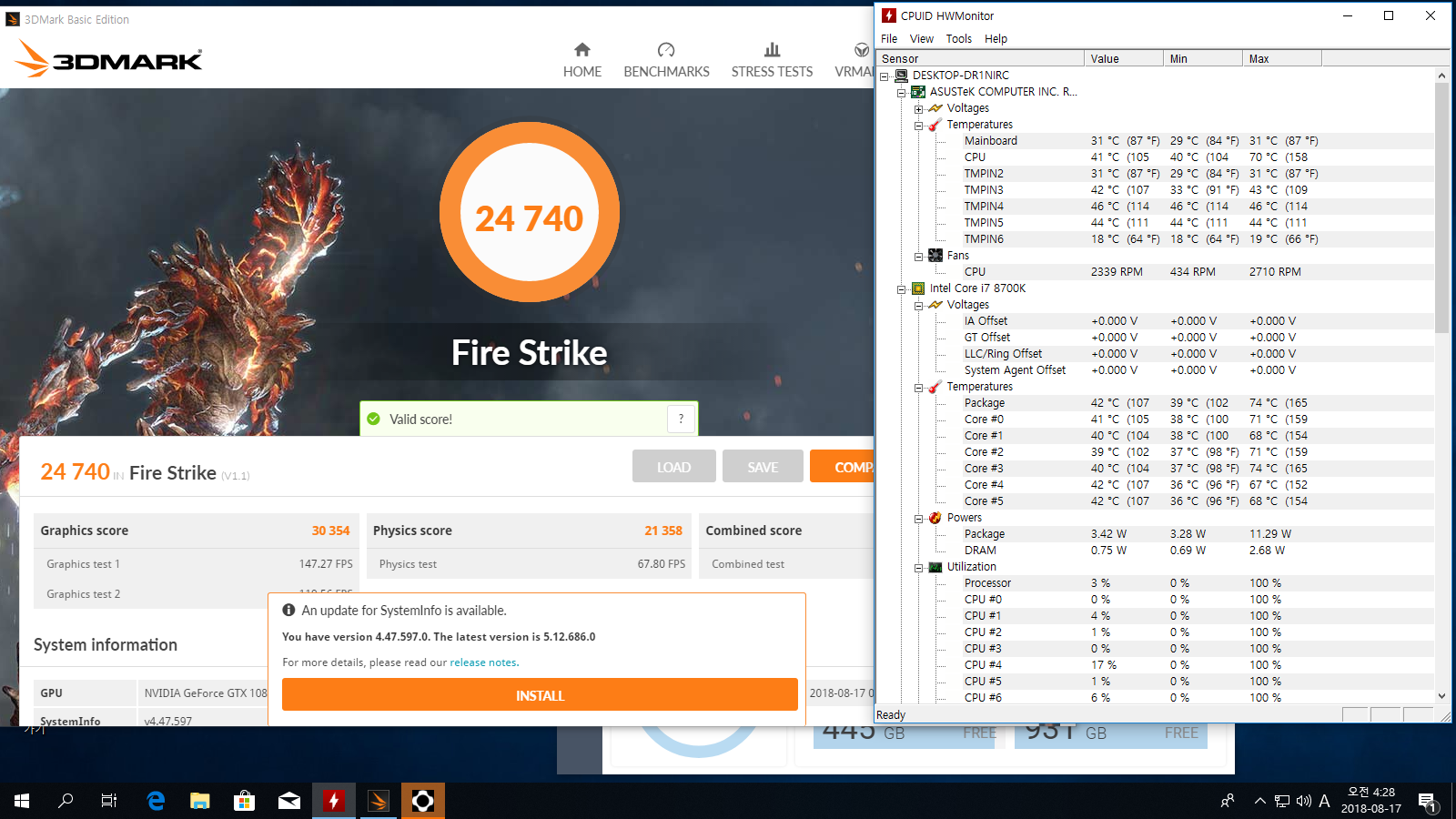Collapse the Intel Core i7 8700K node
This screenshot has width=1456, height=819.
[902, 288]
